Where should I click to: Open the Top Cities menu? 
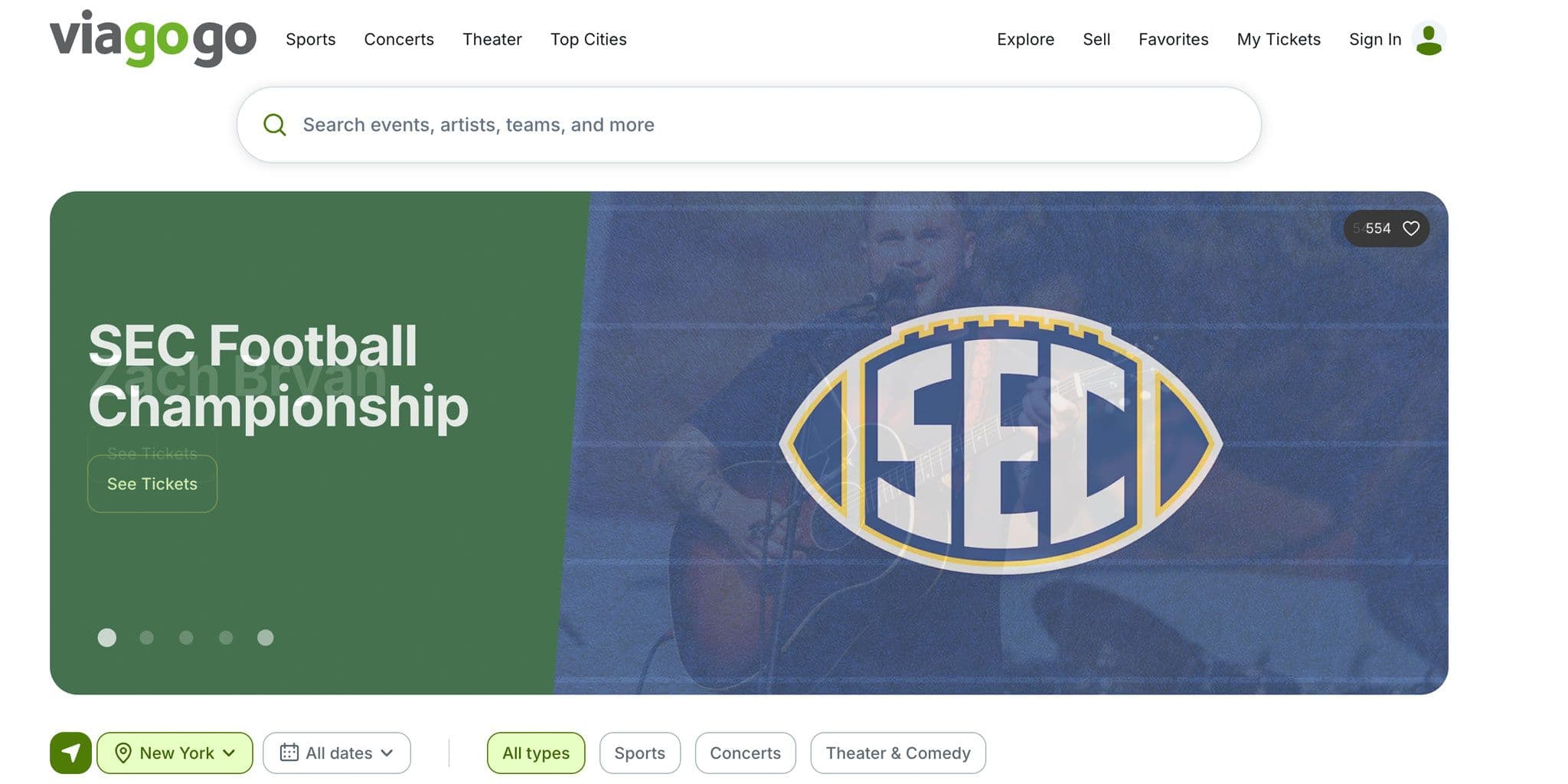(588, 39)
